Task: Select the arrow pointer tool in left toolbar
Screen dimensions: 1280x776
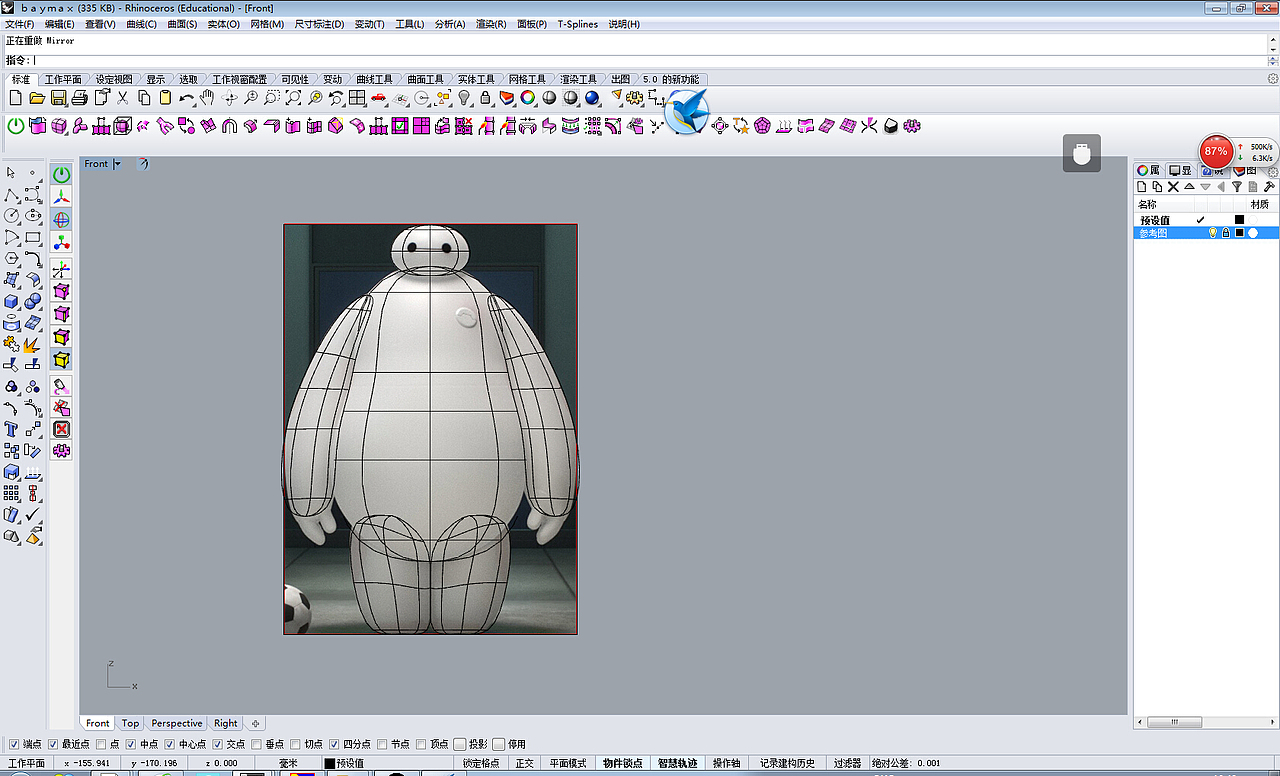Action: point(11,172)
